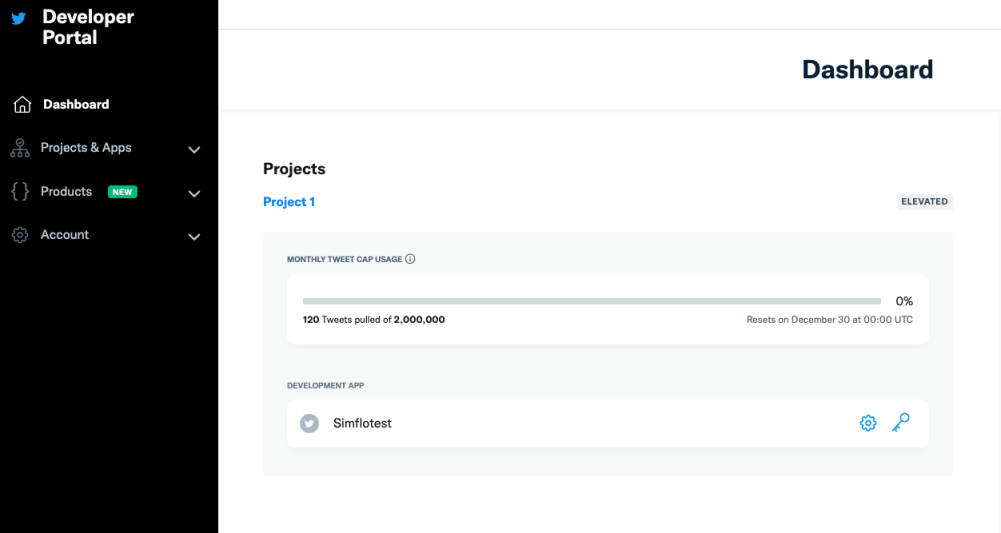This screenshot has width=1001, height=533.
Task: Click the Projects & Apps hierarchy icon
Action: (20, 148)
